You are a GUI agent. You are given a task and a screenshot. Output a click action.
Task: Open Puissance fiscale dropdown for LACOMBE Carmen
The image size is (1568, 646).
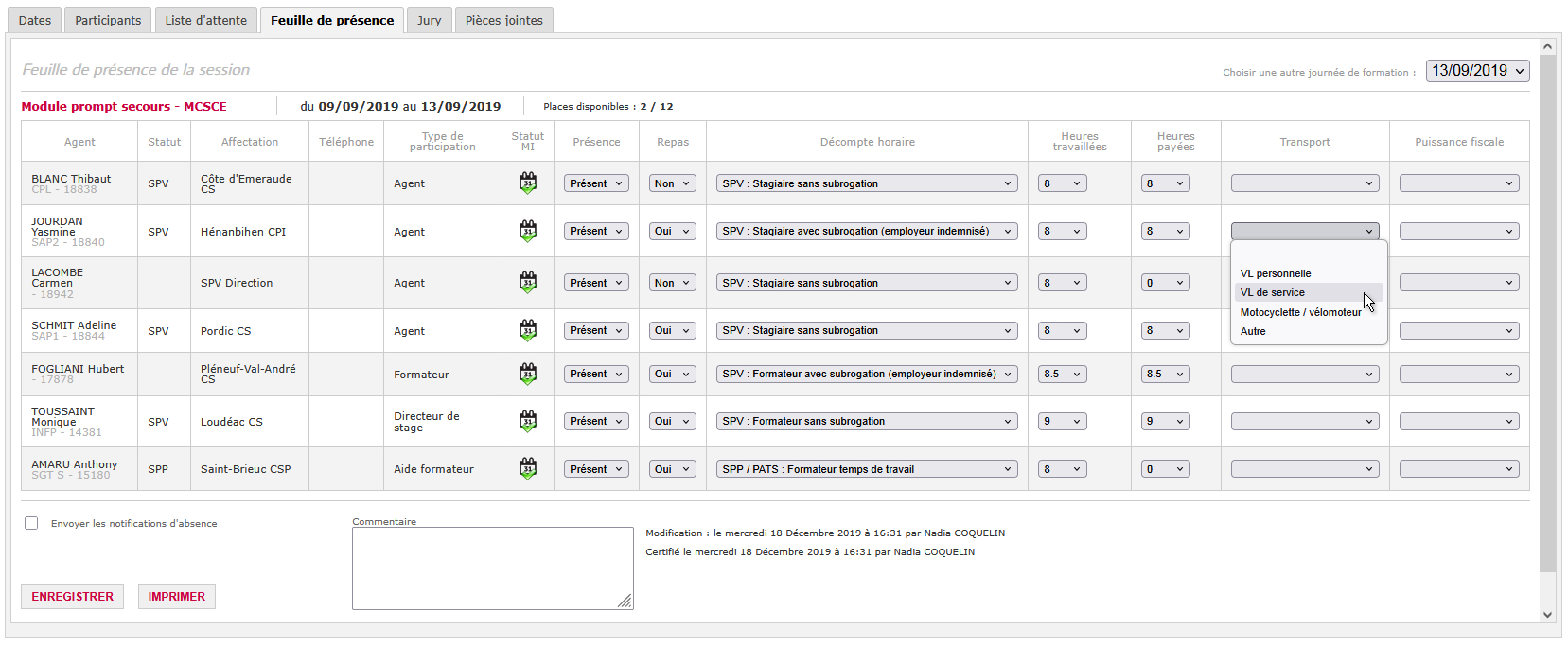coord(1459,283)
